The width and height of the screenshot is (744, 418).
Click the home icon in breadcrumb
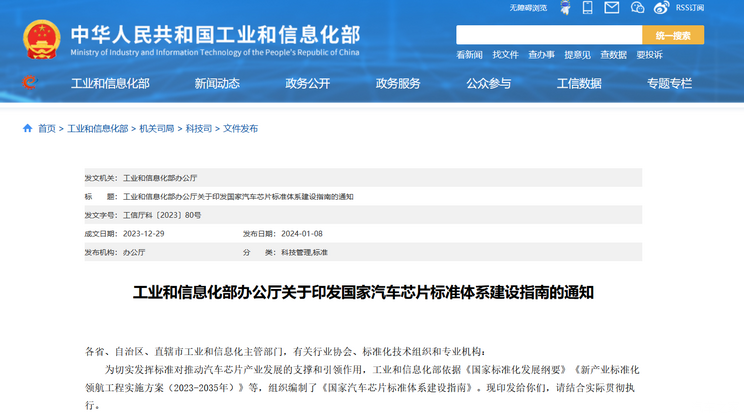point(28,128)
